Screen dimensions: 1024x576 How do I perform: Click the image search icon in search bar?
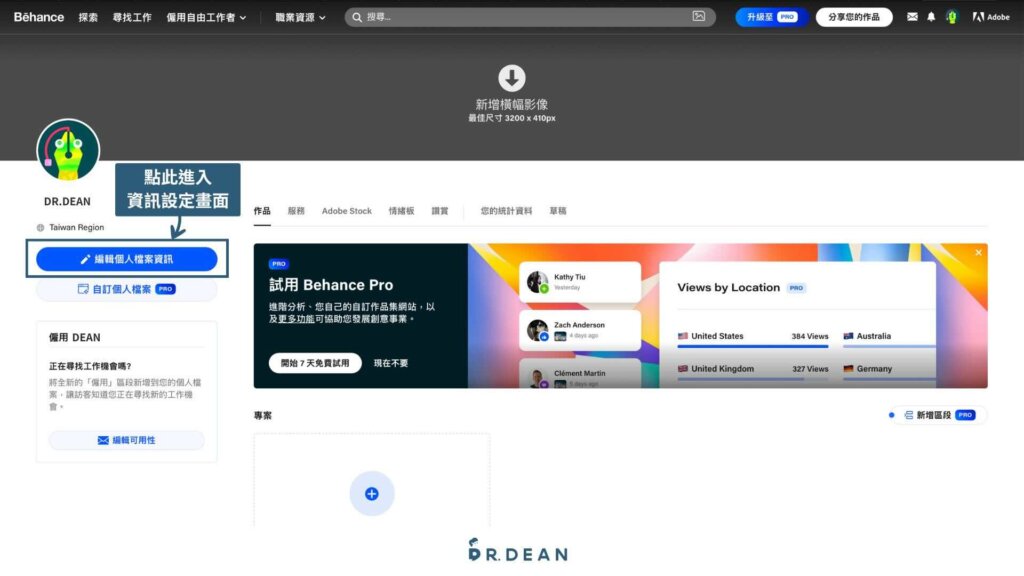(699, 17)
